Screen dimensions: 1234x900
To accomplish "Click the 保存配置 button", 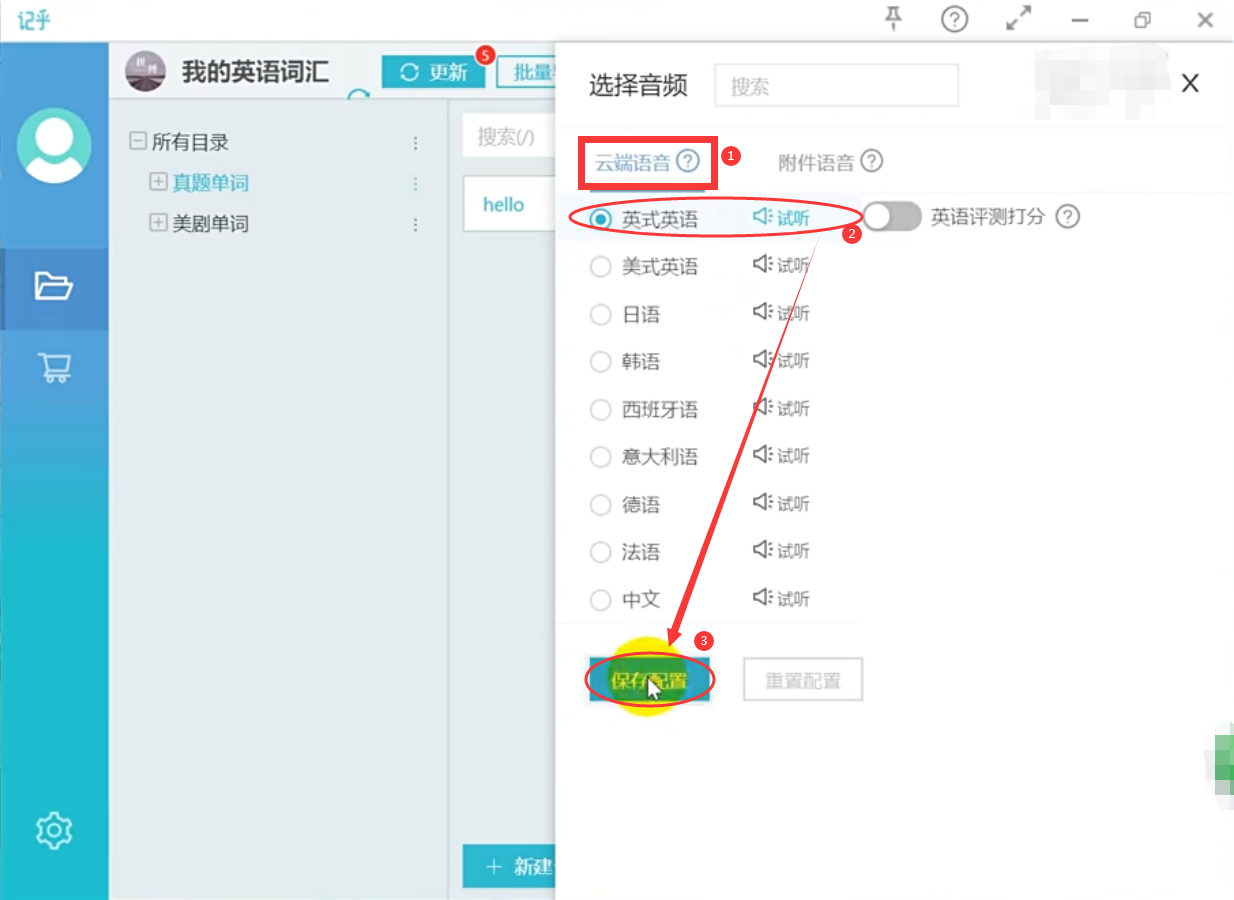I will 649,681.
